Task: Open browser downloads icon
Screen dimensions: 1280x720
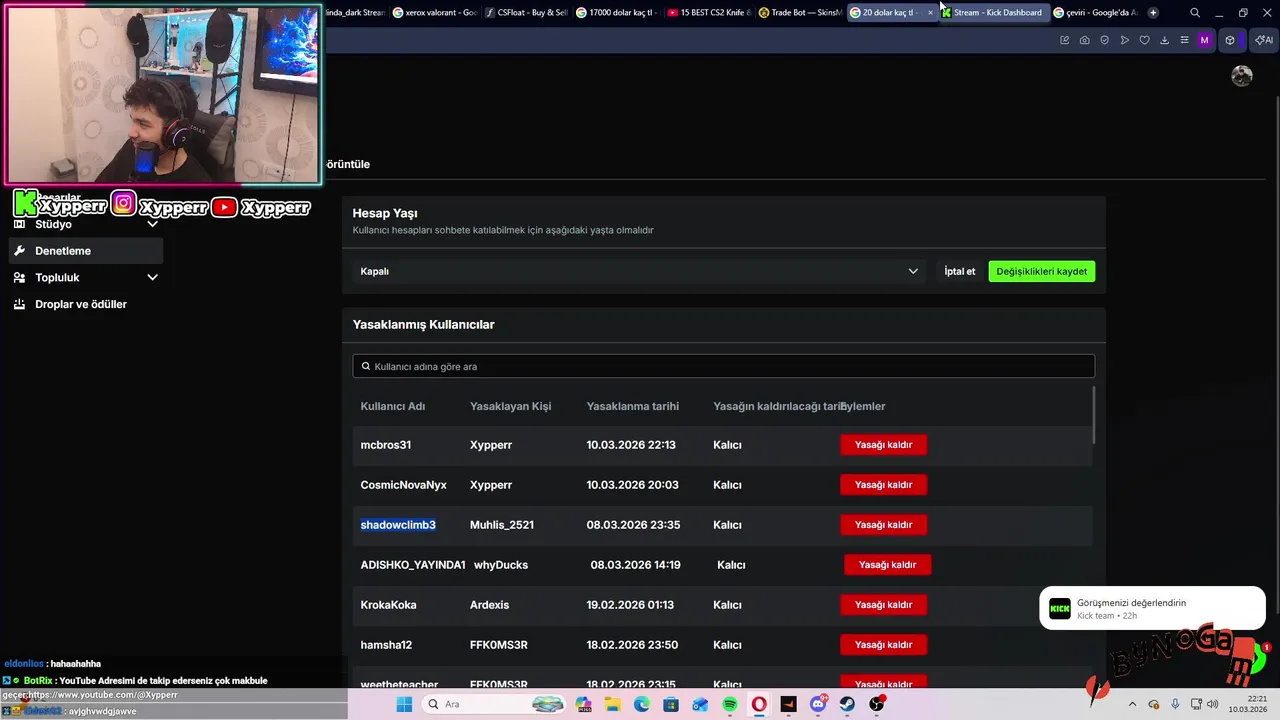Action: 1164,40
